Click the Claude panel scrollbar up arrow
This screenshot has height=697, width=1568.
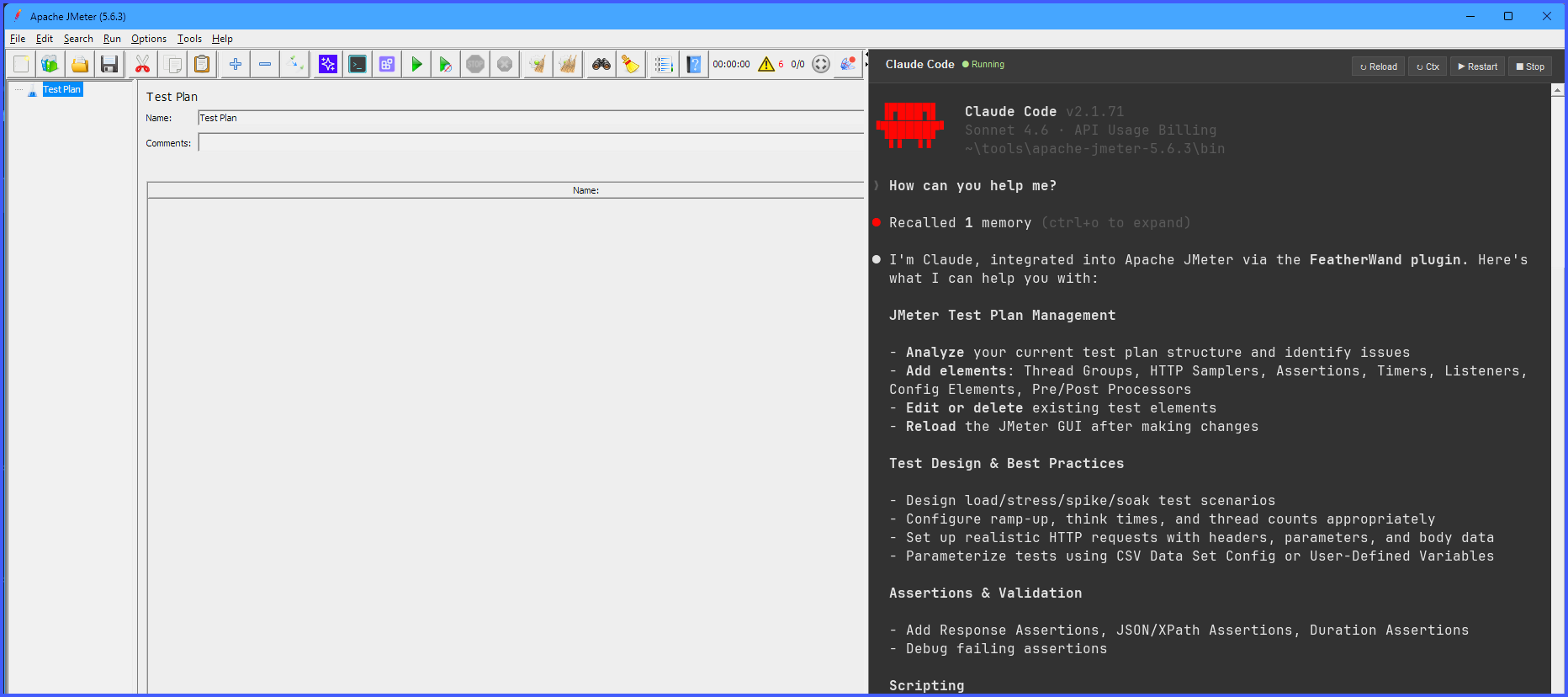point(1557,89)
